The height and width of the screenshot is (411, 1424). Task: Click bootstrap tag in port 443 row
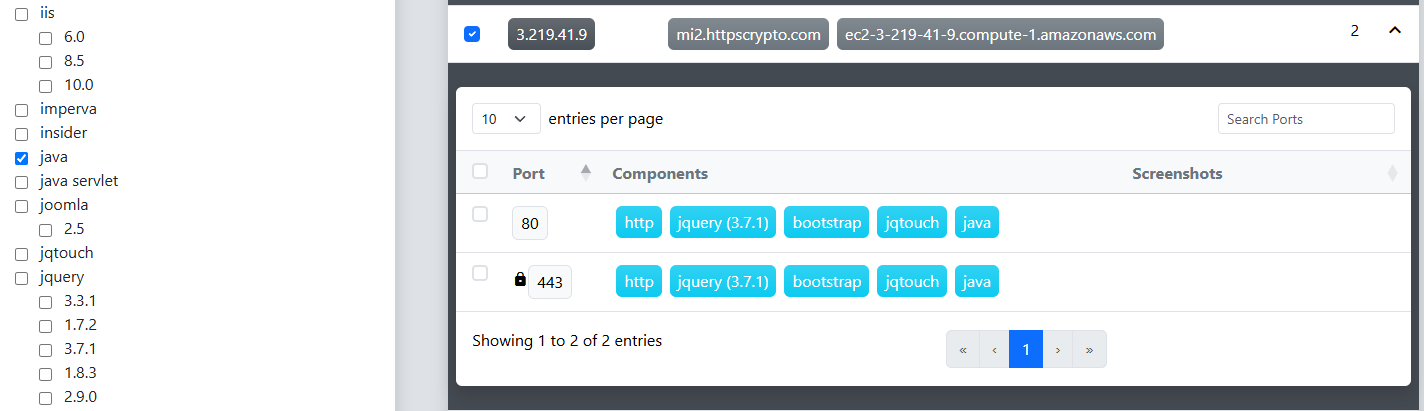click(x=827, y=282)
